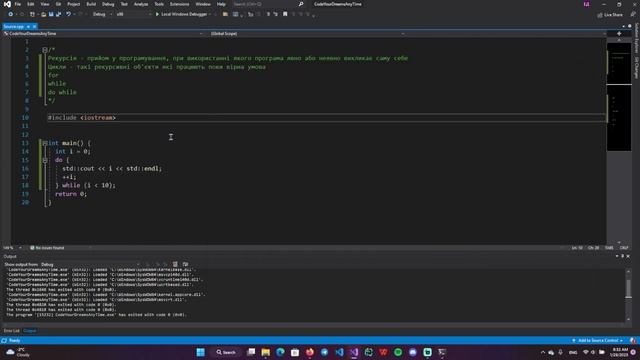
Task: Expand the Local Windows Debugger dropdown arrow
Action: [210, 14]
